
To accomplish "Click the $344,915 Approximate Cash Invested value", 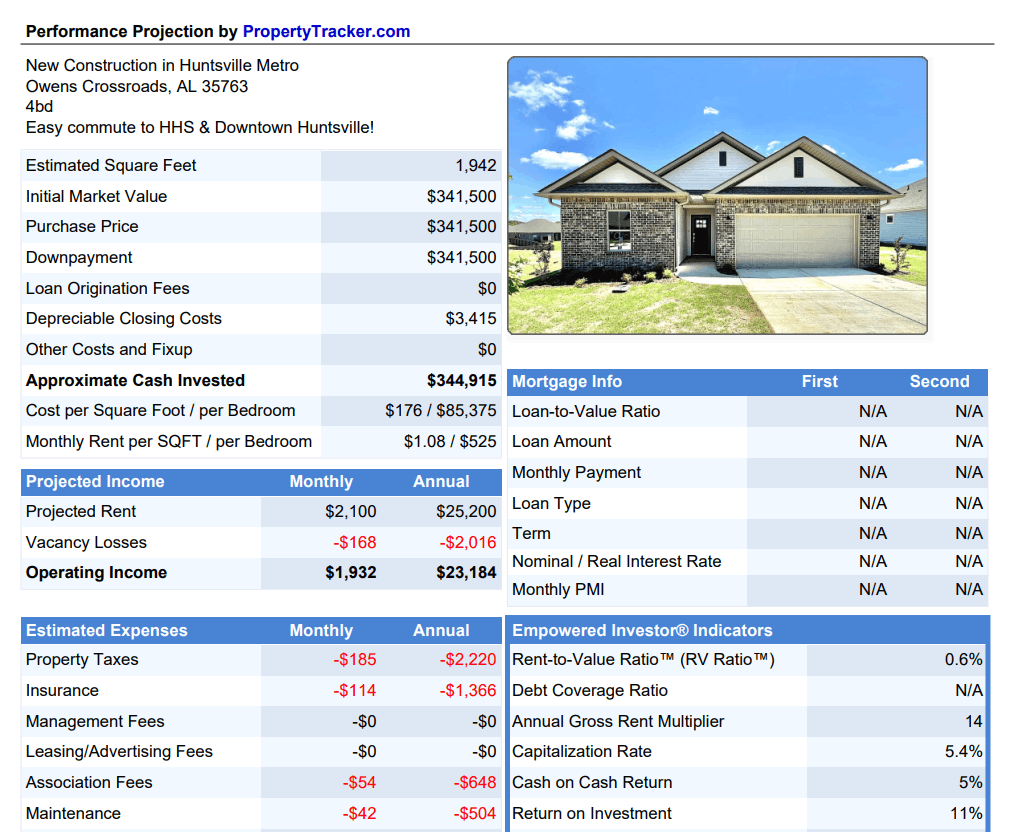I will 461,380.
